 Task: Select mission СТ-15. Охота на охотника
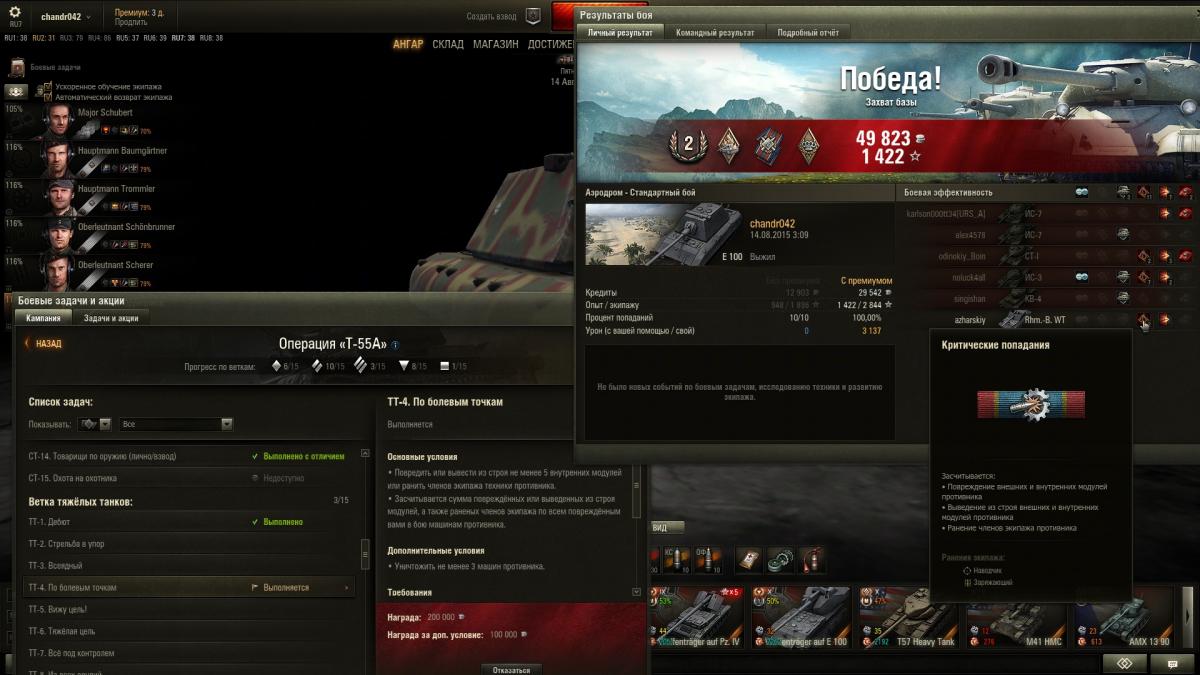190,478
